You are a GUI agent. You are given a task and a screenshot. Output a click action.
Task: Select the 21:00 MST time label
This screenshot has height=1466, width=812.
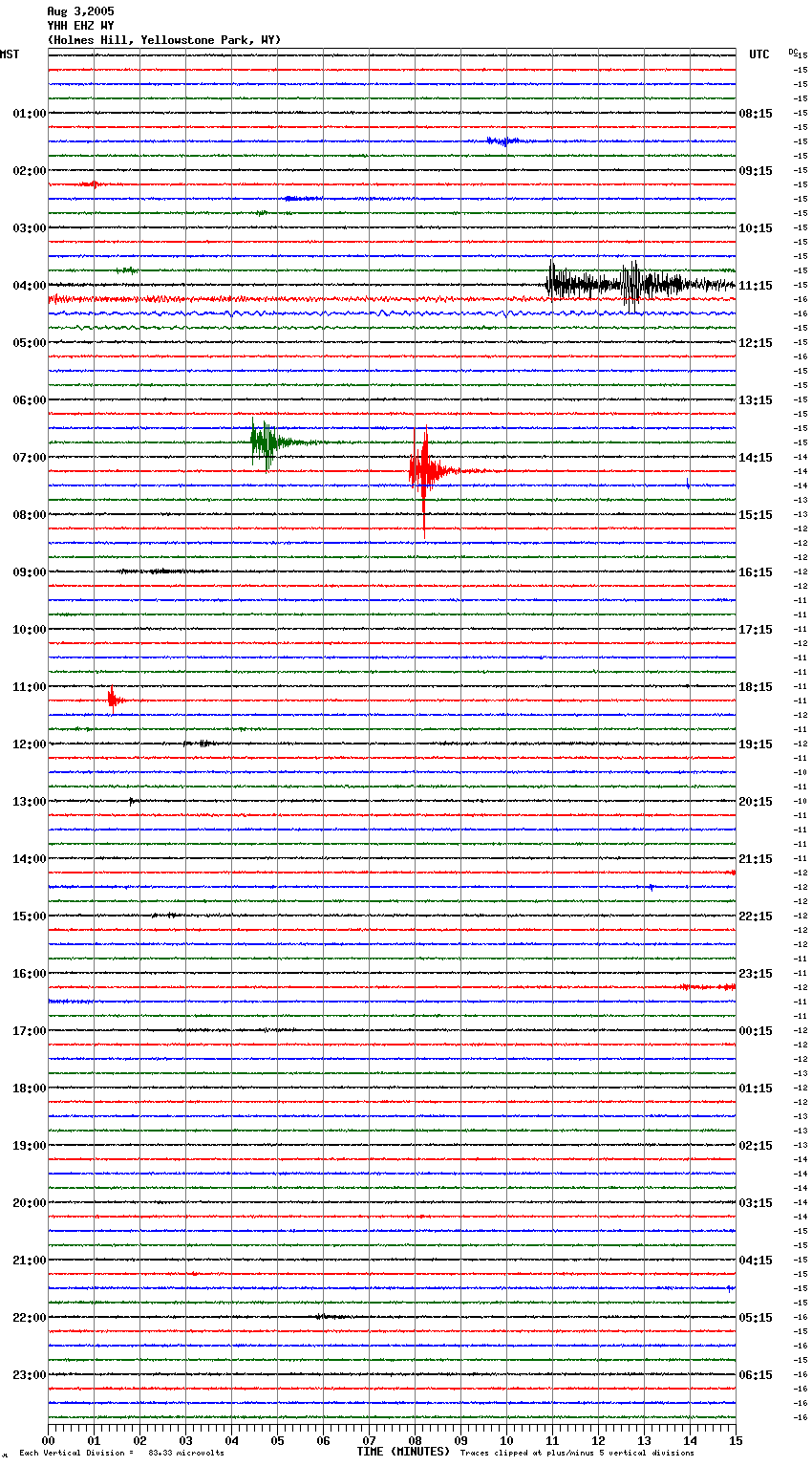[x=30, y=1261]
